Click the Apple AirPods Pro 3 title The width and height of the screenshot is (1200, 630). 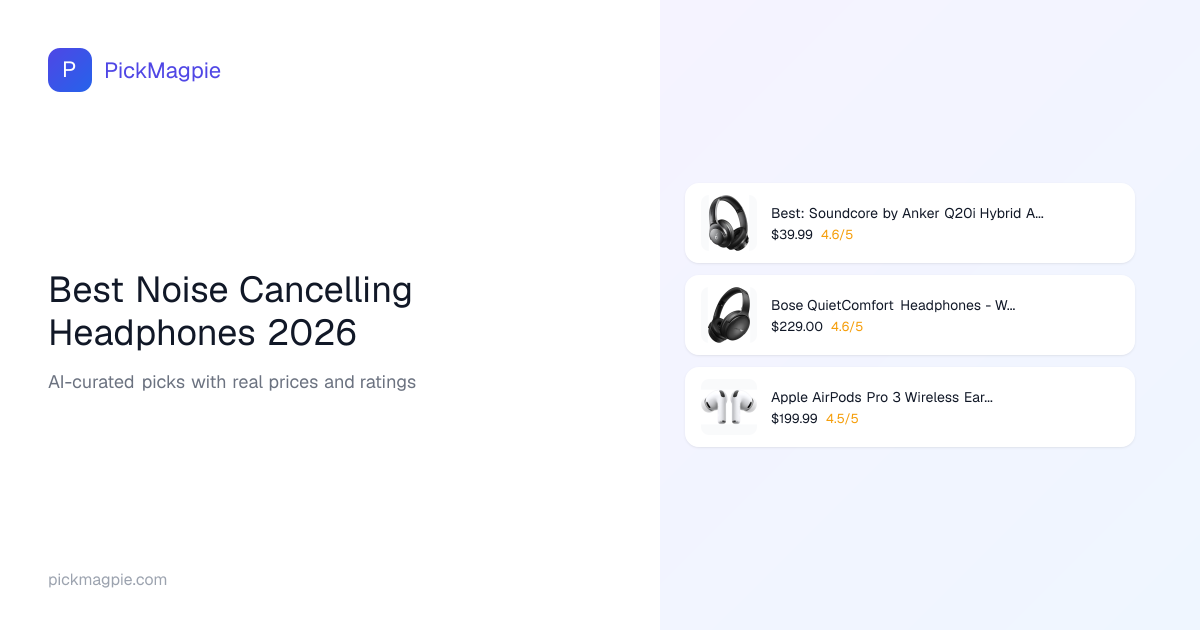pos(881,397)
